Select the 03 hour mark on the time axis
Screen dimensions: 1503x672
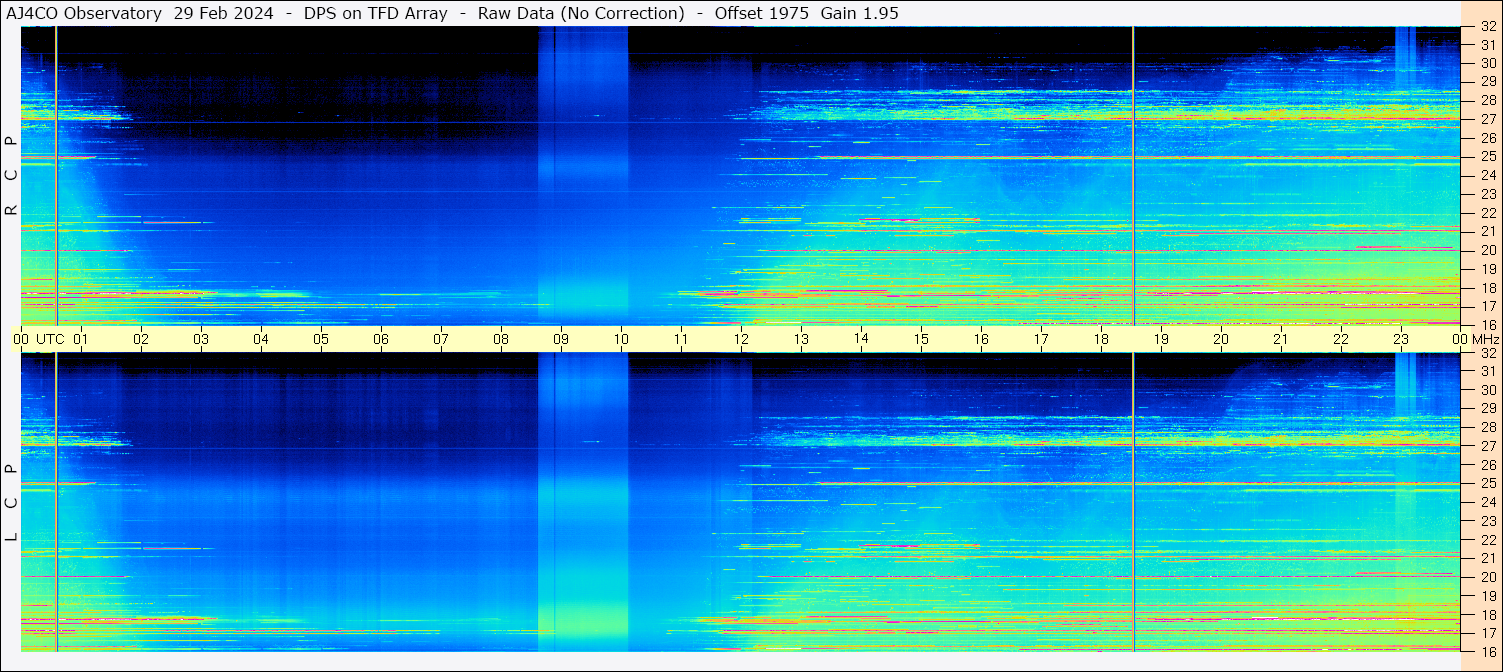click(x=201, y=339)
